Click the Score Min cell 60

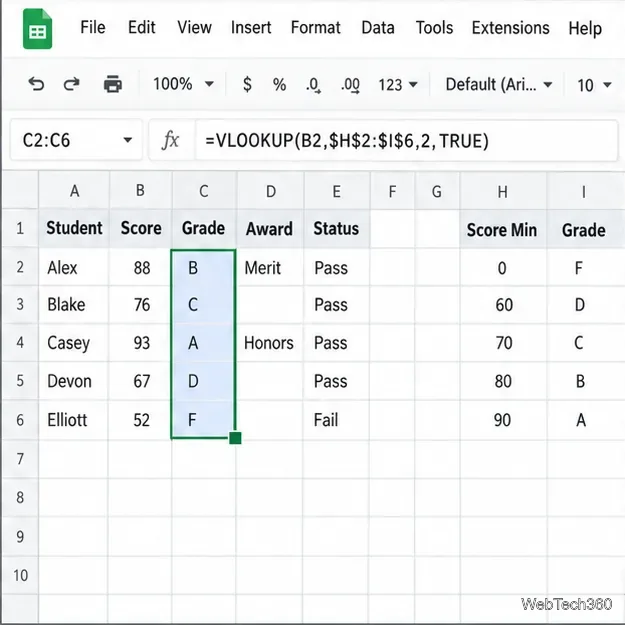(x=503, y=305)
